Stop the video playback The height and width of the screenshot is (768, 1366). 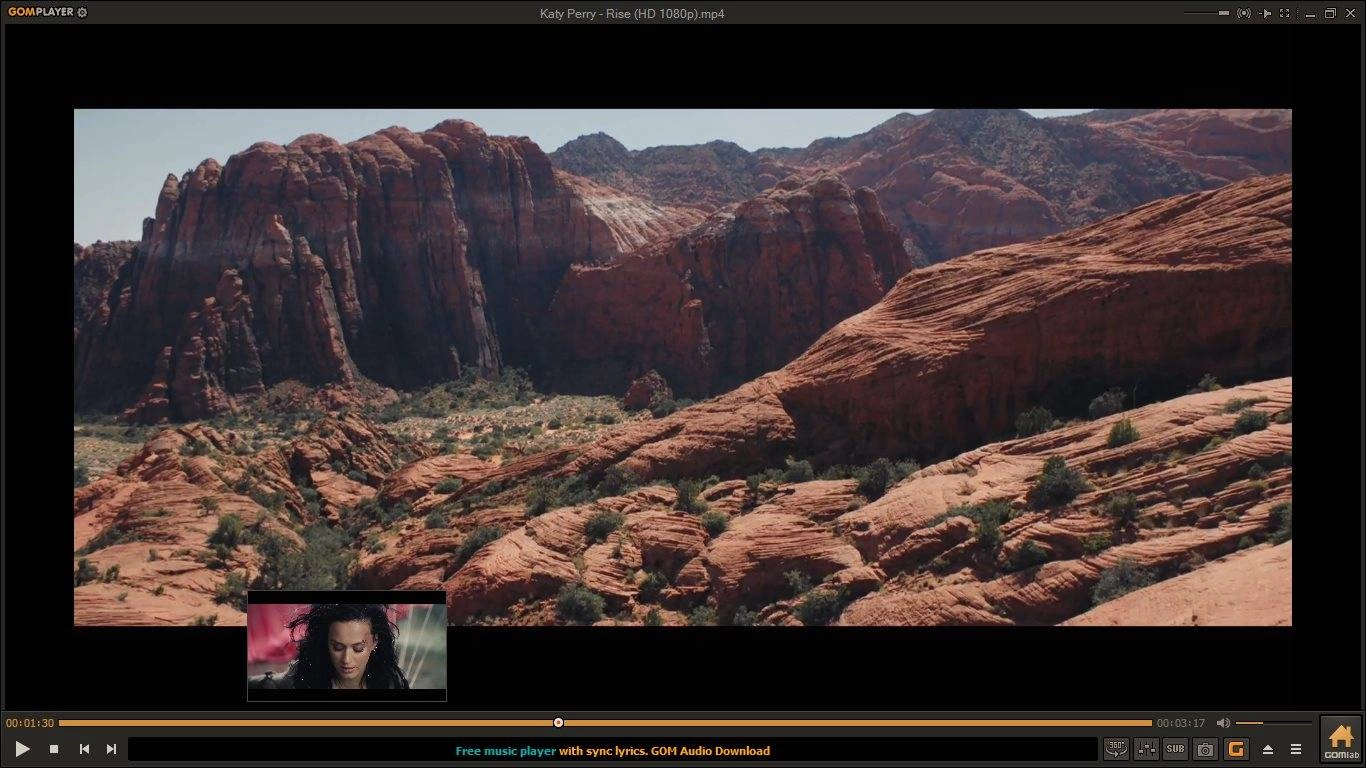pos(54,749)
